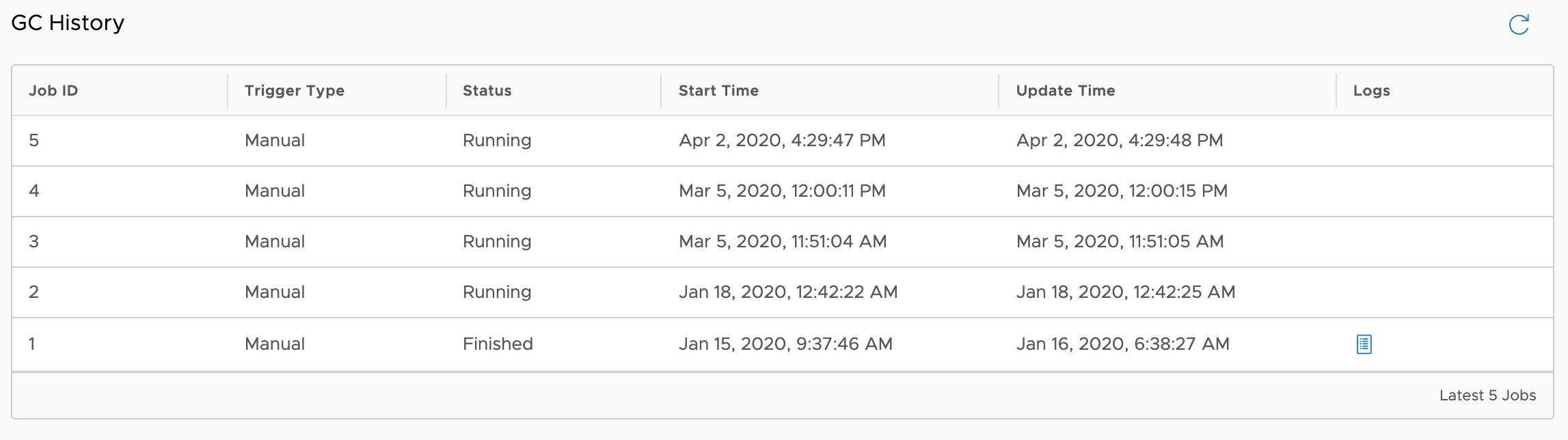The image size is (1568, 440).
Task: Click the GC History heading
Action: point(68,23)
